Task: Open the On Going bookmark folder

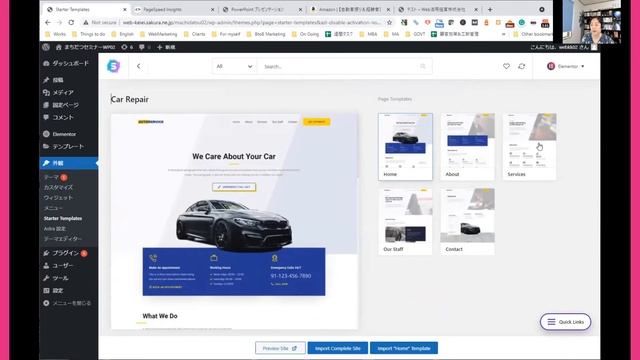Action: tap(305, 34)
